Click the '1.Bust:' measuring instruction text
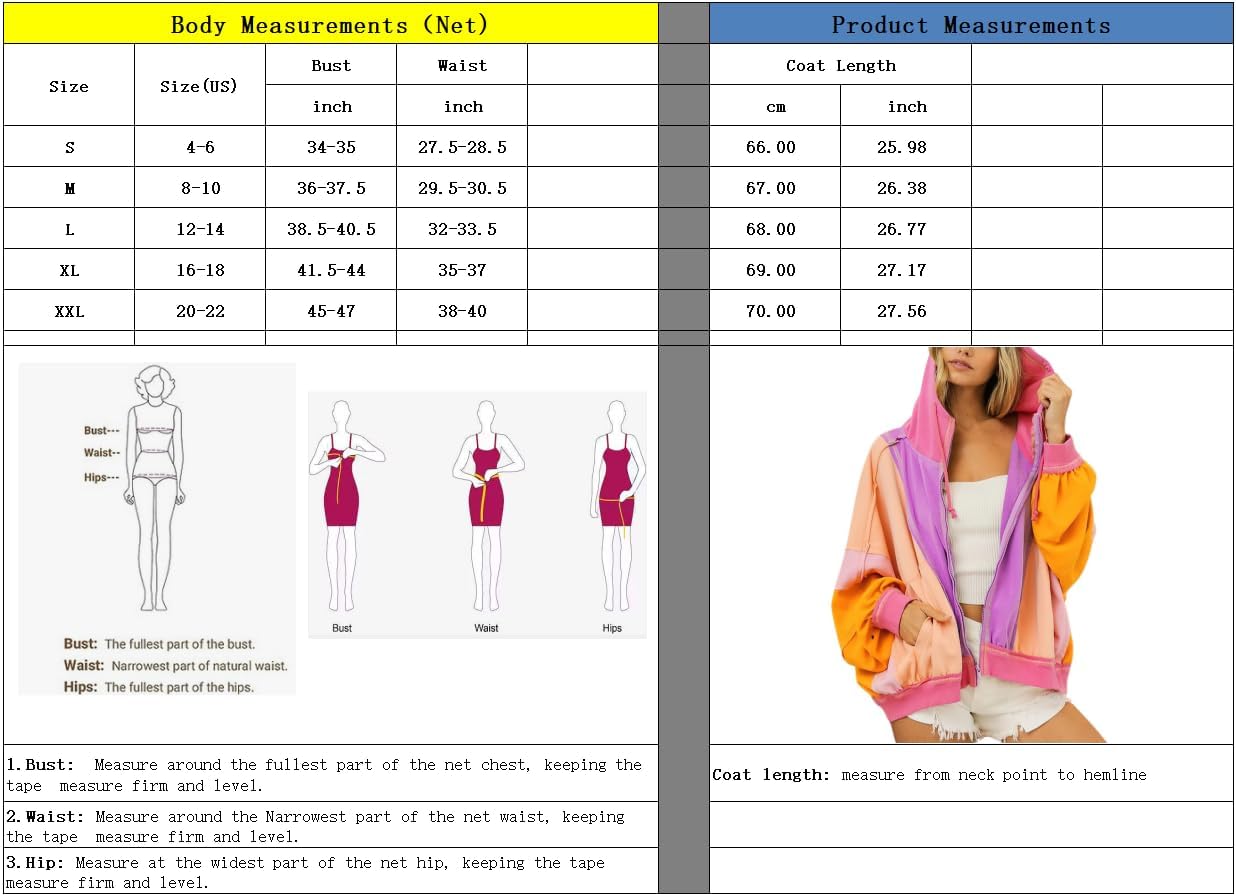 [x=324, y=775]
